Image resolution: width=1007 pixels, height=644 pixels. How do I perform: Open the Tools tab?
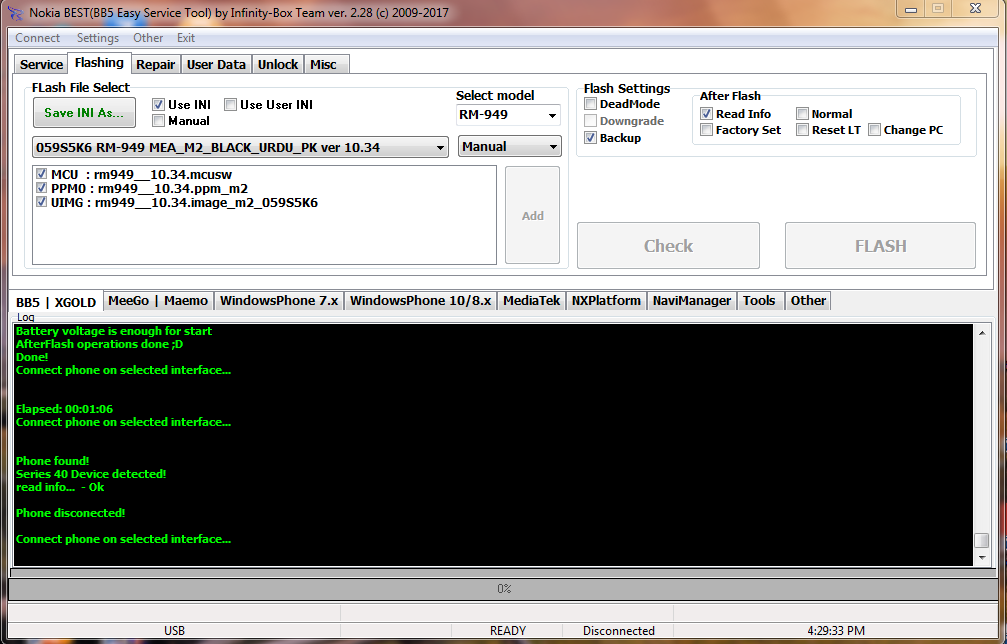[759, 300]
